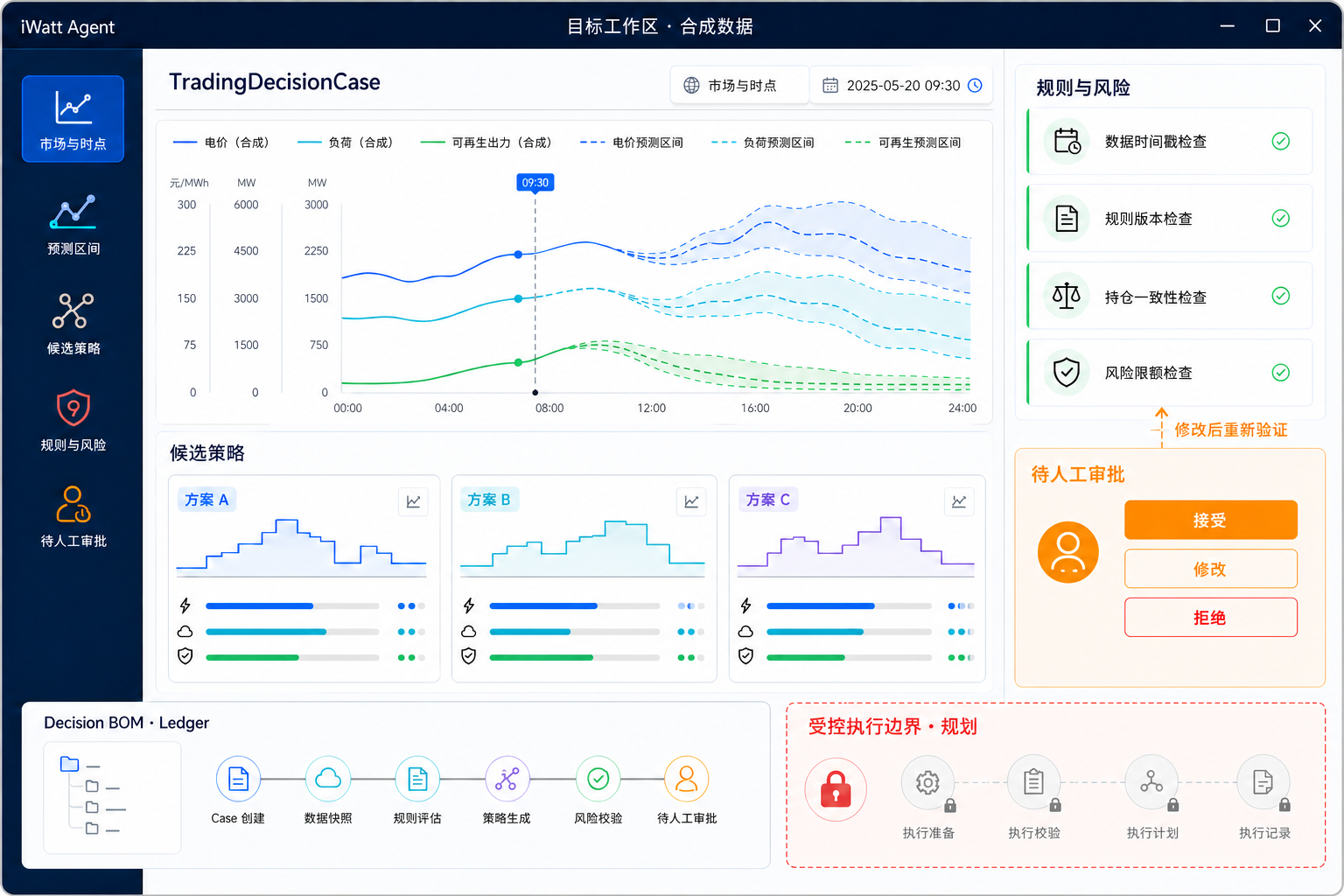Image resolution: width=1344 pixels, height=896 pixels.
Task: Click the 规则版本检查 document icon
Action: (1067, 219)
